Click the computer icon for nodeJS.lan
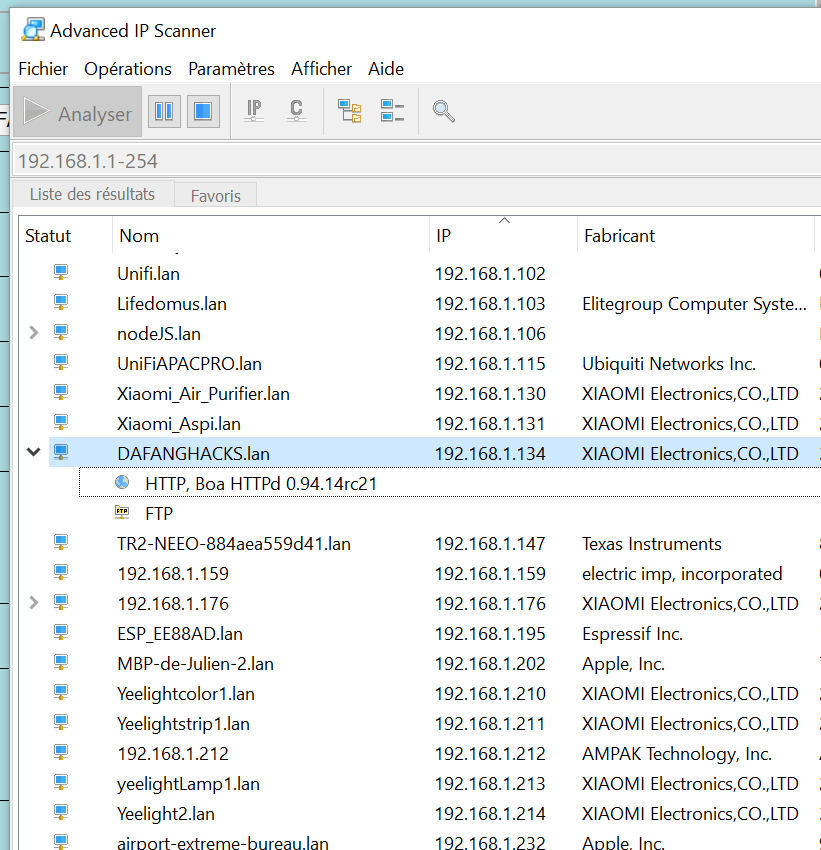Screen dimensions: 821x850 (x=61, y=332)
